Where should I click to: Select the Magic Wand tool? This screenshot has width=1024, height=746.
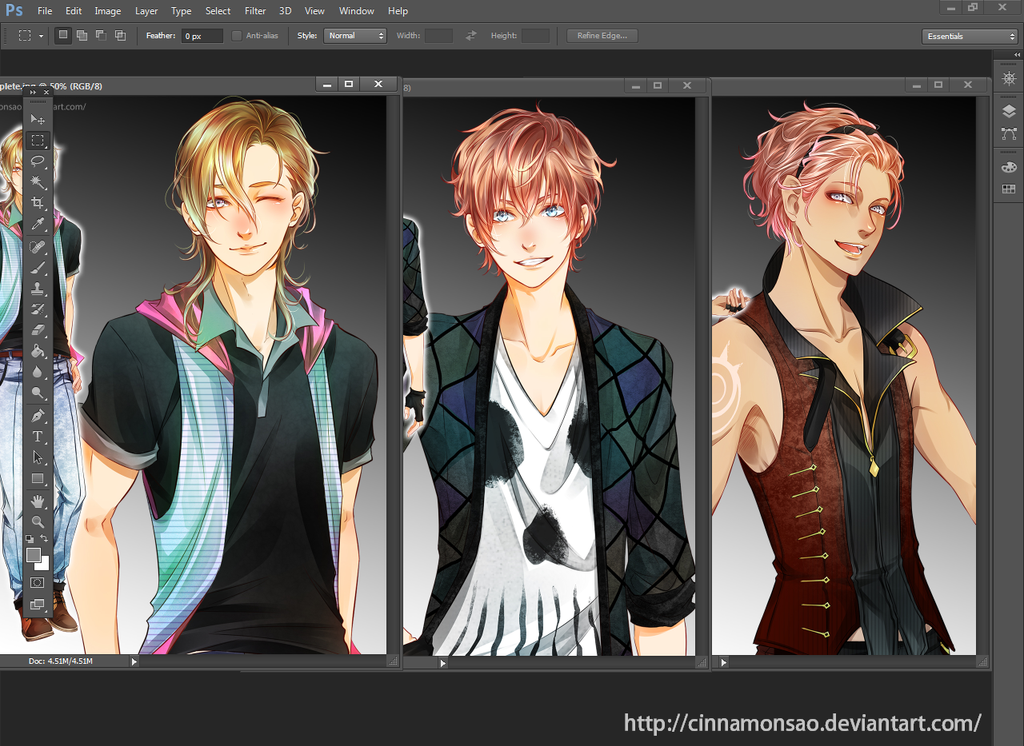(37, 182)
